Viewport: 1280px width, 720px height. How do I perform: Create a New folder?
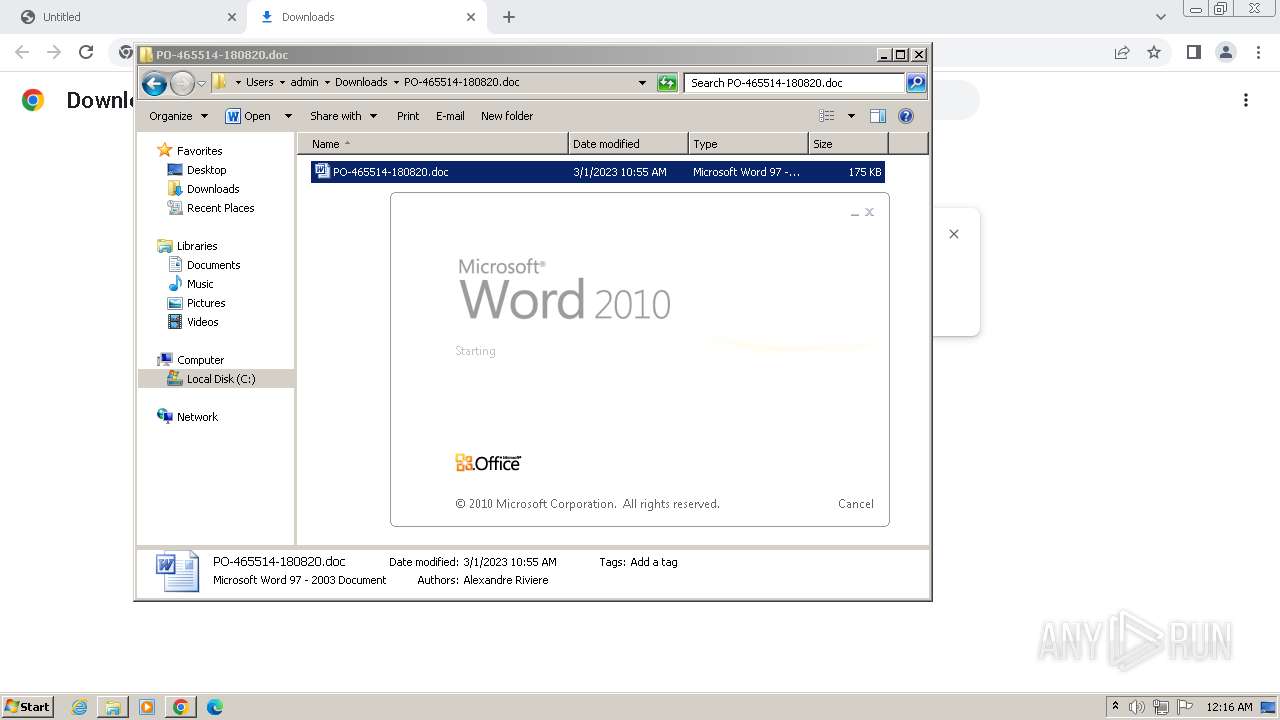(507, 116)
